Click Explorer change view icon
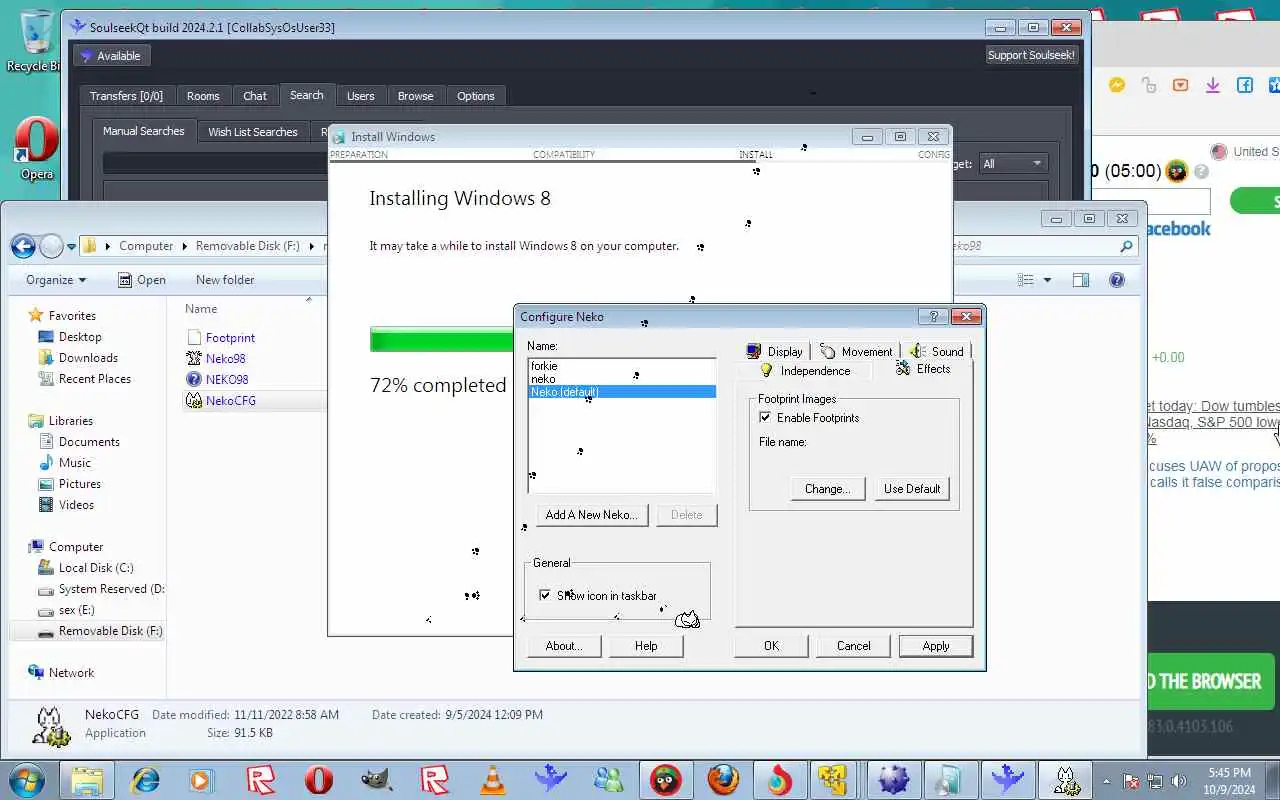Viewport: 1280px width, 800px height. pos(1025,280)
